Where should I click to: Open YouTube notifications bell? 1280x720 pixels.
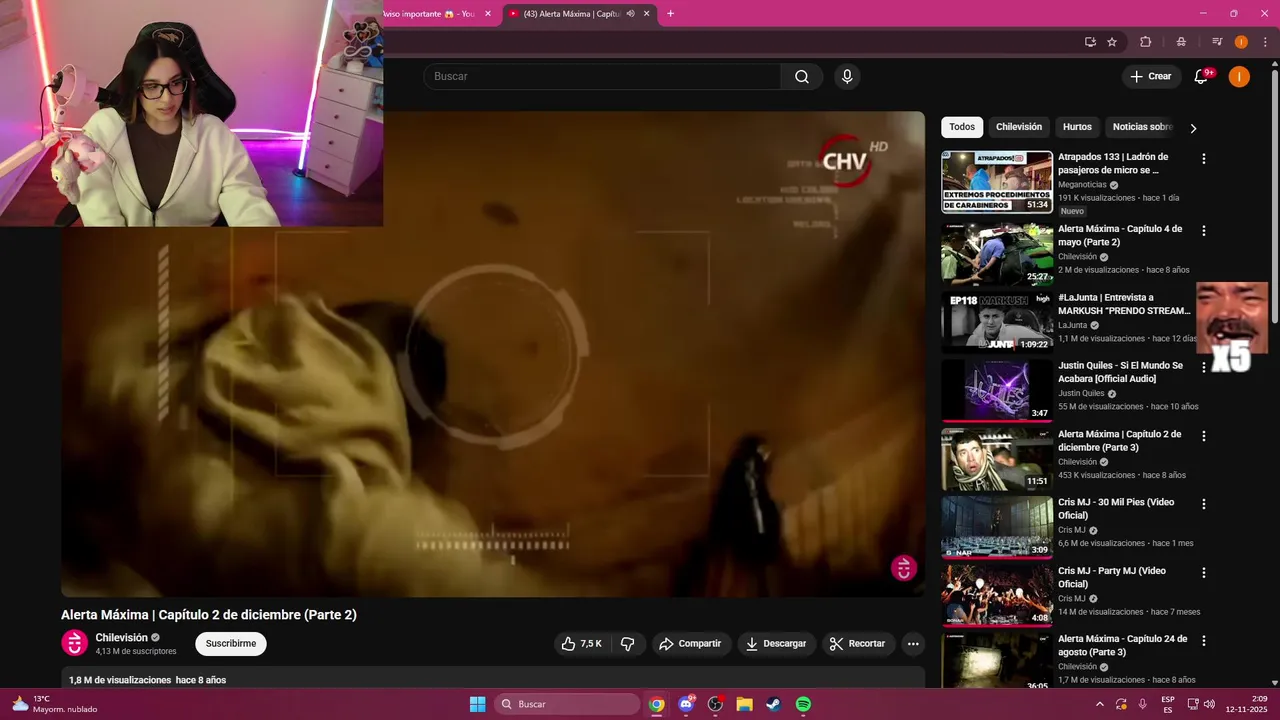(1202, 77)
